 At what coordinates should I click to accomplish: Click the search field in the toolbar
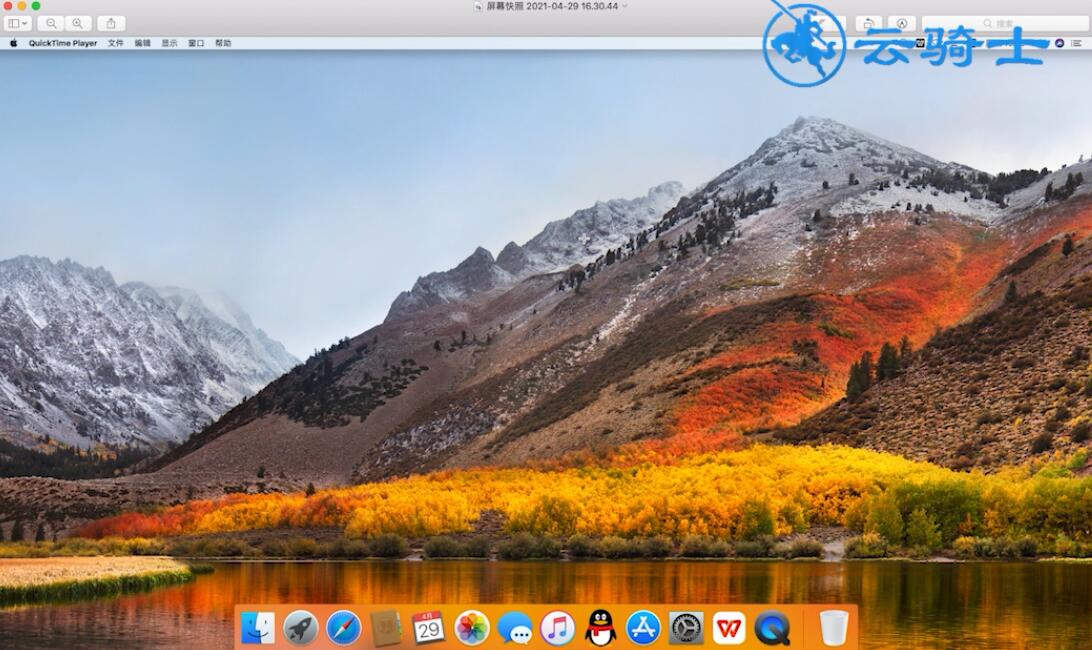1004,23
